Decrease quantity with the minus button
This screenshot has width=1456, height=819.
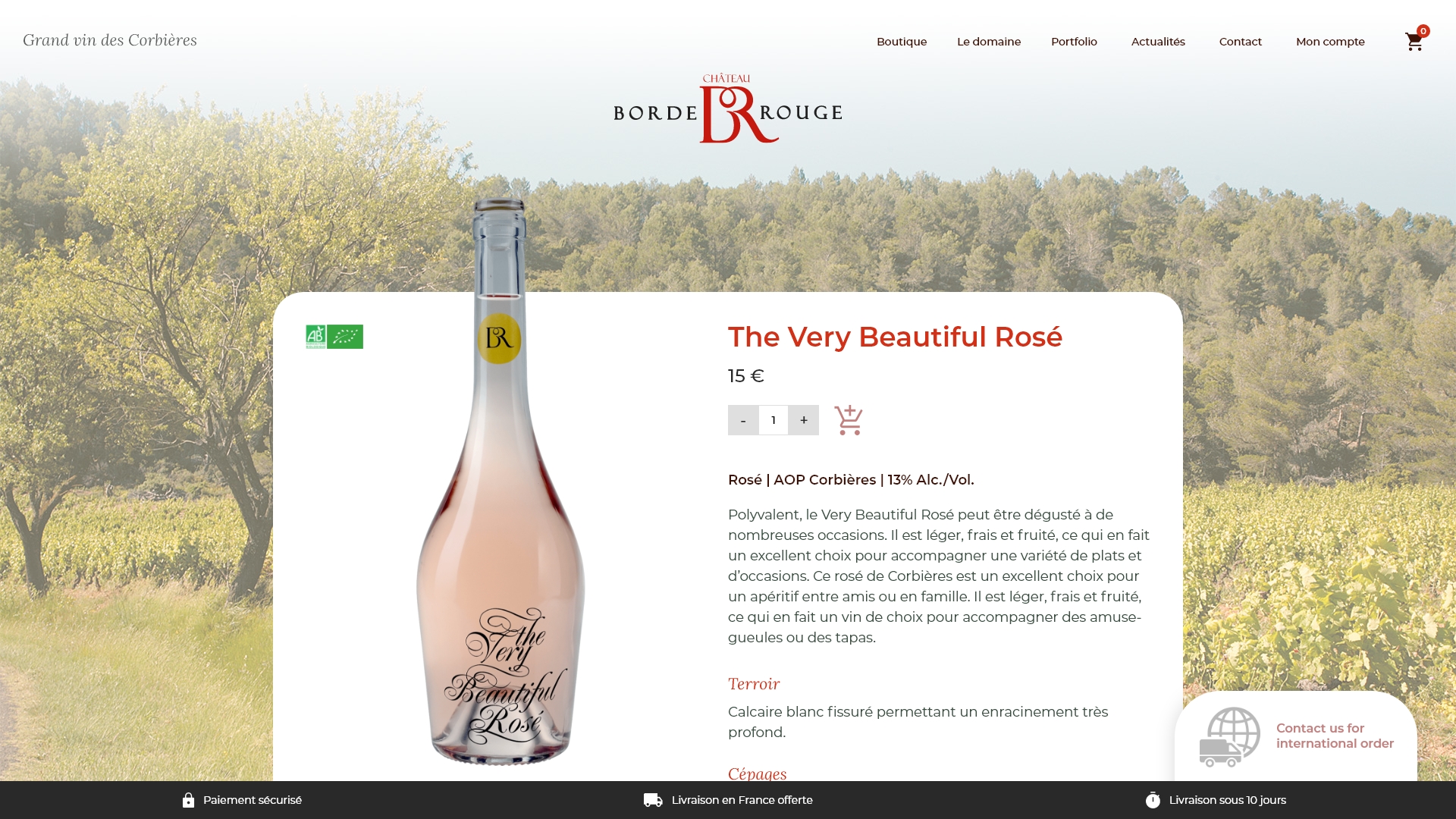click(743, 420)
